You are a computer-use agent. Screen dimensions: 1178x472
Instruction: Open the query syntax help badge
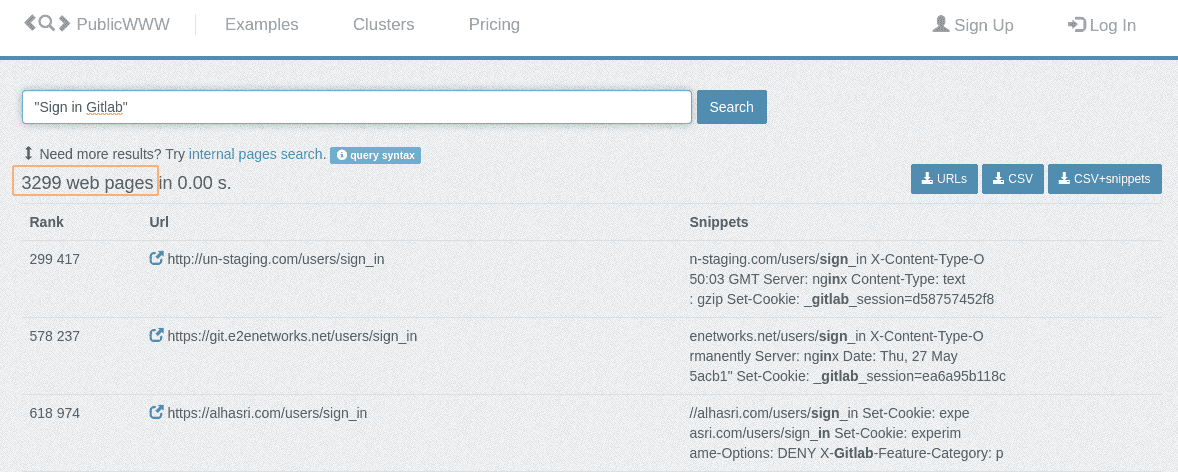[375, 155]
